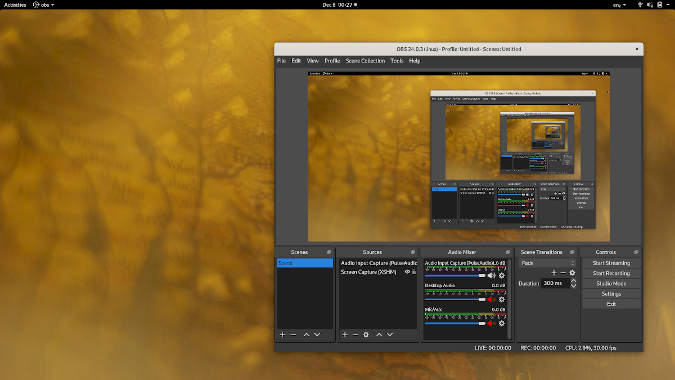
Task: Undock the Sources panel
Action: pyautogui.click(x=412, y=252)
